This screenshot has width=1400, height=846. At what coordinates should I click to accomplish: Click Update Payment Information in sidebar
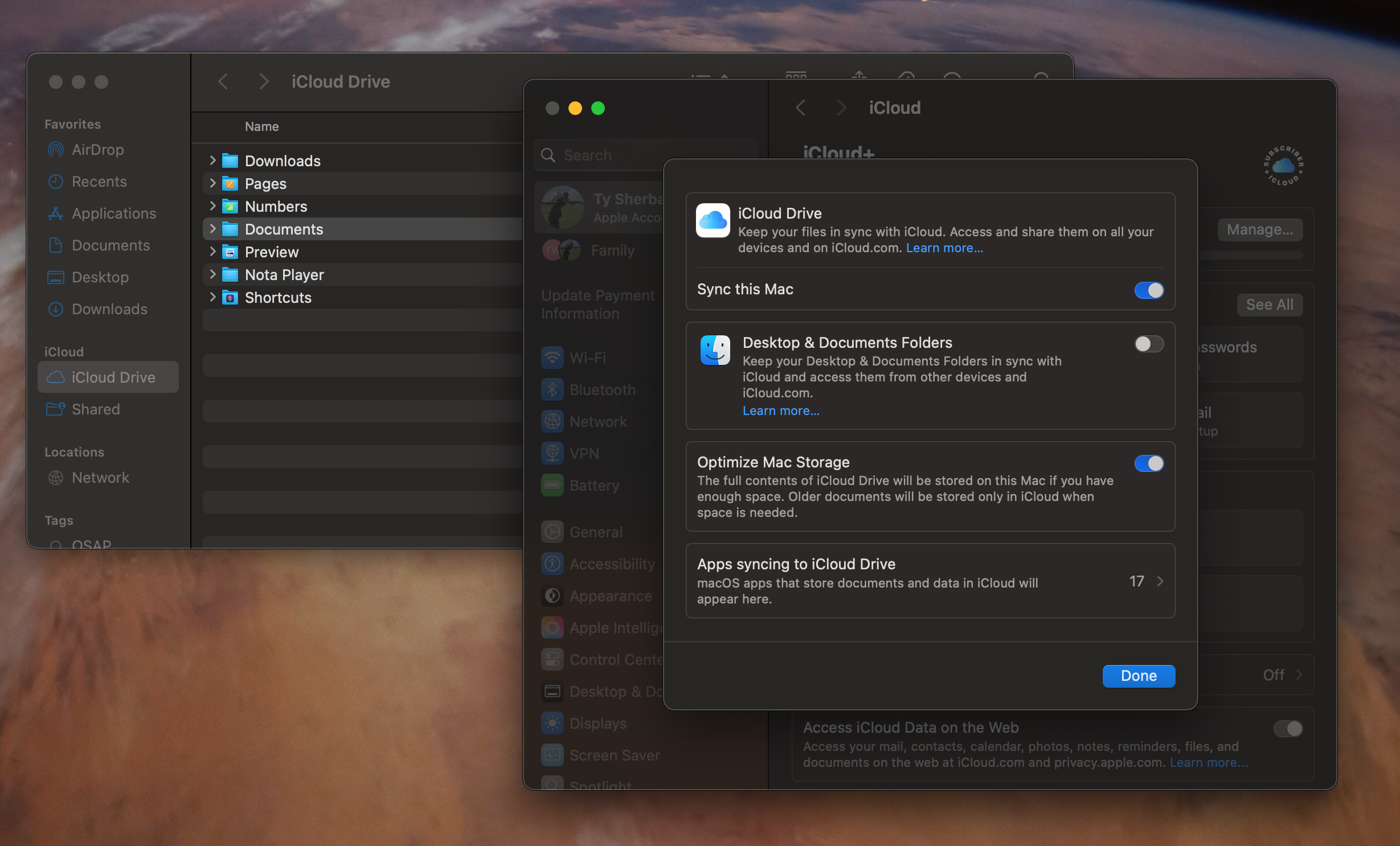[x=598, y=304]
